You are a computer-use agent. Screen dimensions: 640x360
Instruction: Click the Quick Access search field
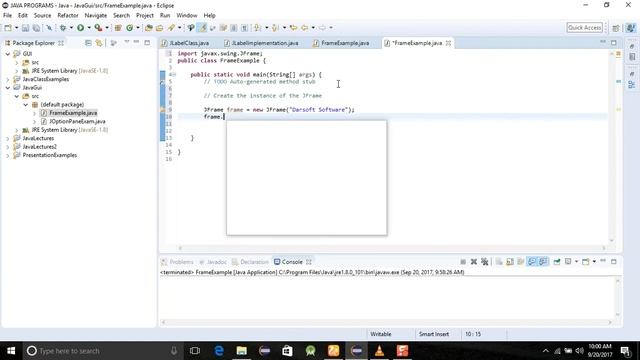tap(584, 28)
